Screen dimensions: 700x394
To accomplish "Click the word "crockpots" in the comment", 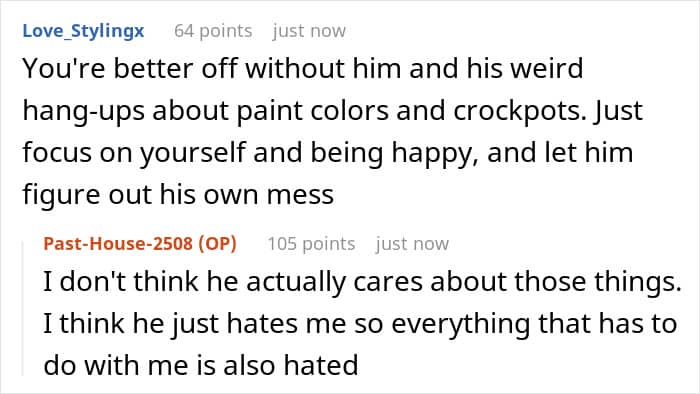I will tap(520, 111).
